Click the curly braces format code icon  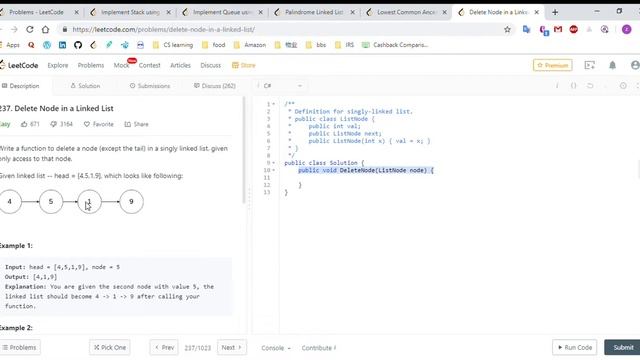pyautogui.click(x=573, y=86)
